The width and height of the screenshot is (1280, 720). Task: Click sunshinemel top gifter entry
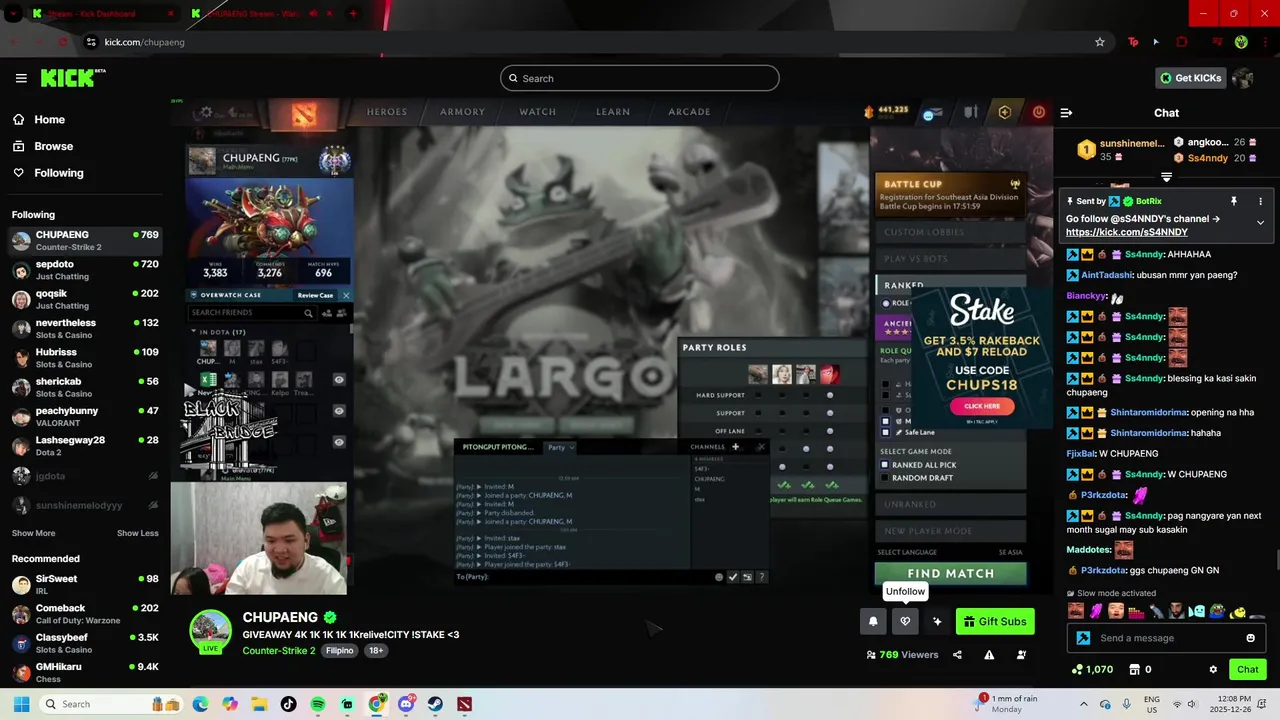coord(1120,150)
